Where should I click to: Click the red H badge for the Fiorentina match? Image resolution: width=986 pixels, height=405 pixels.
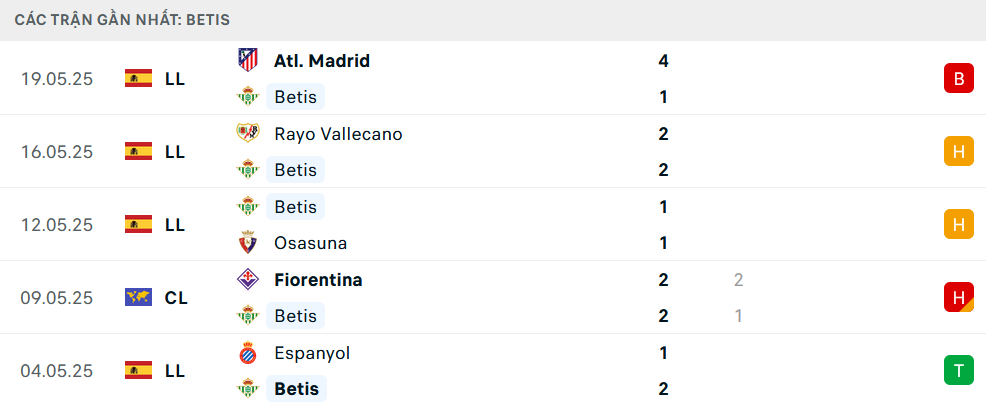point(958,297)
